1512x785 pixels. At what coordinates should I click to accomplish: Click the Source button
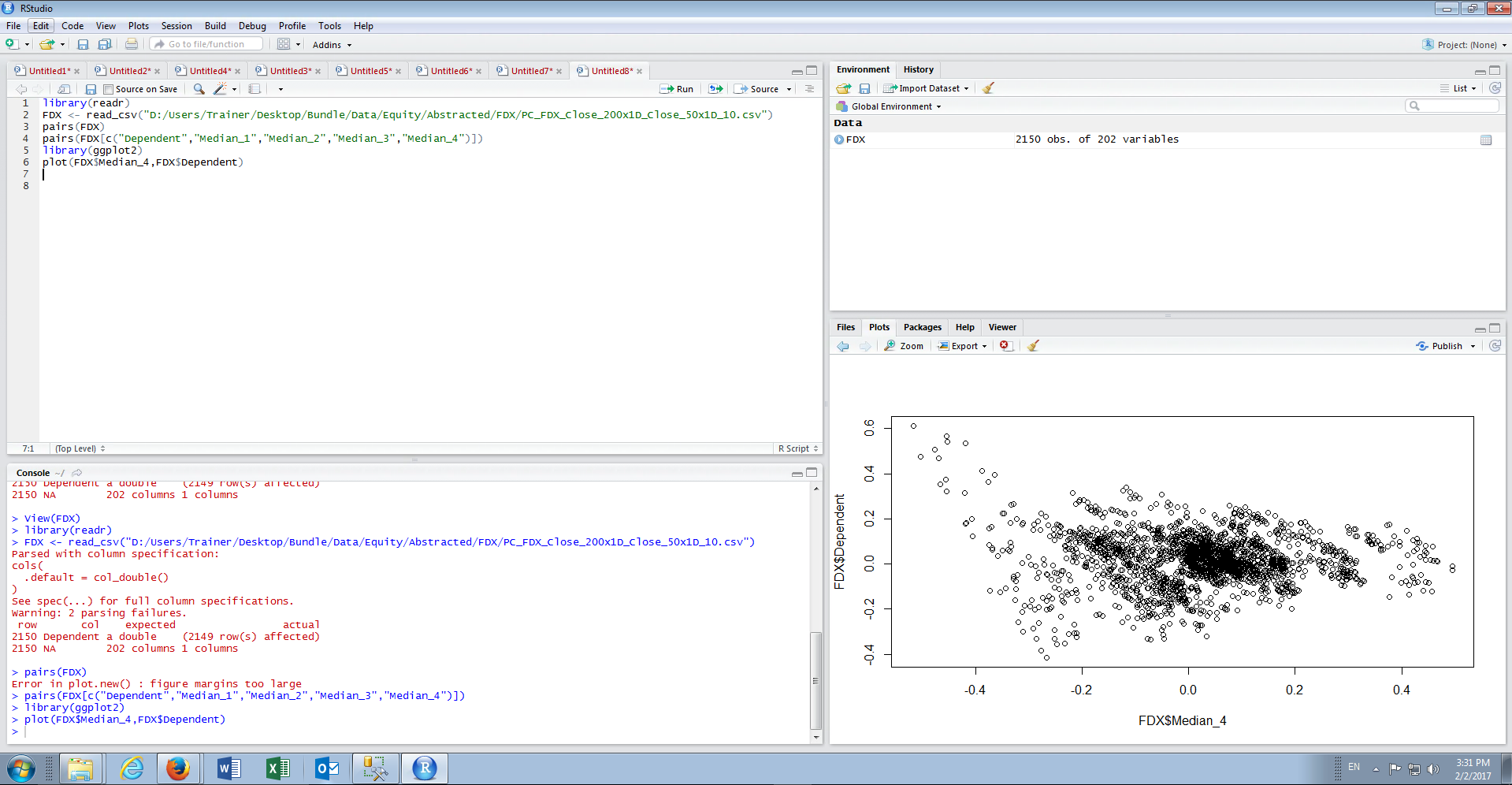[x=756, y=89]
